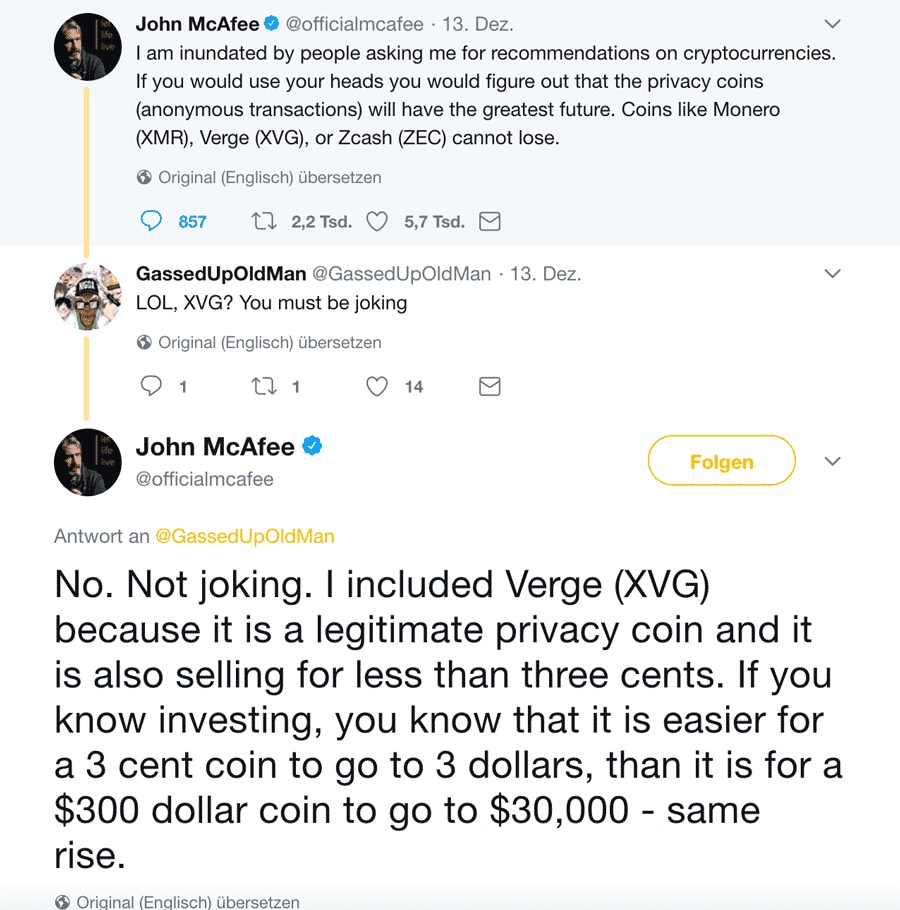
Task: Translate McAfee's first tweet from English
Action: click(269, 177)
